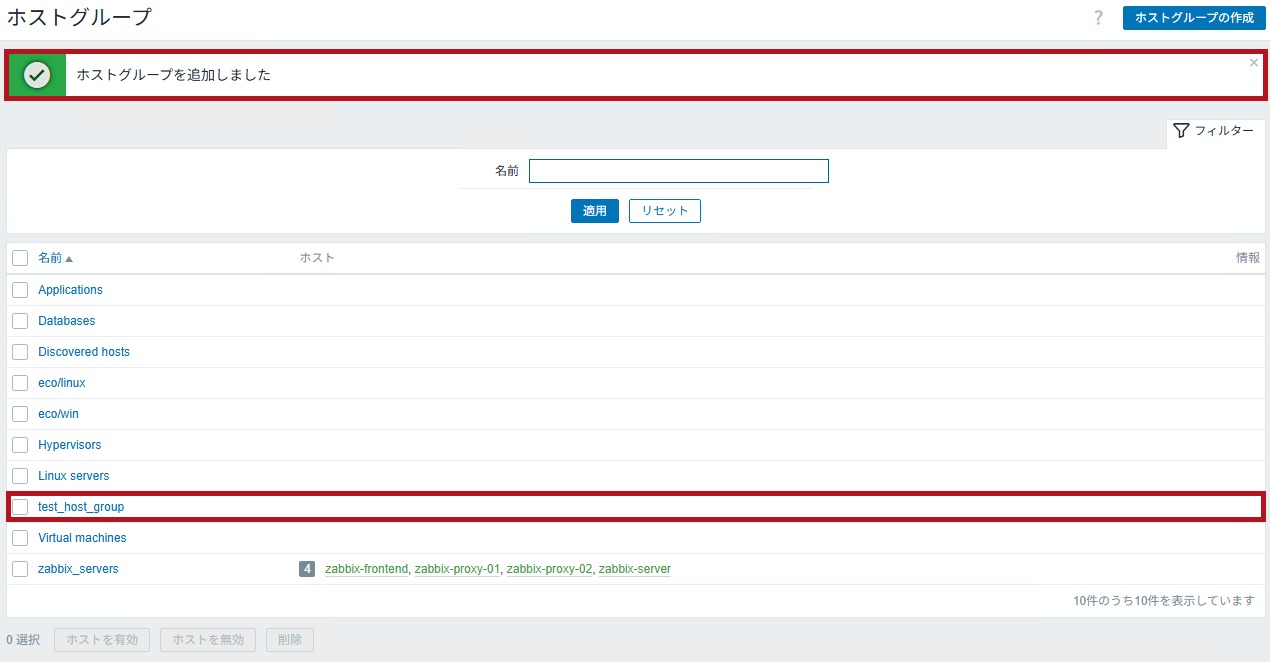
Task: Click the ホストグループの作成 button
Action: click(x=1194, y=18)
